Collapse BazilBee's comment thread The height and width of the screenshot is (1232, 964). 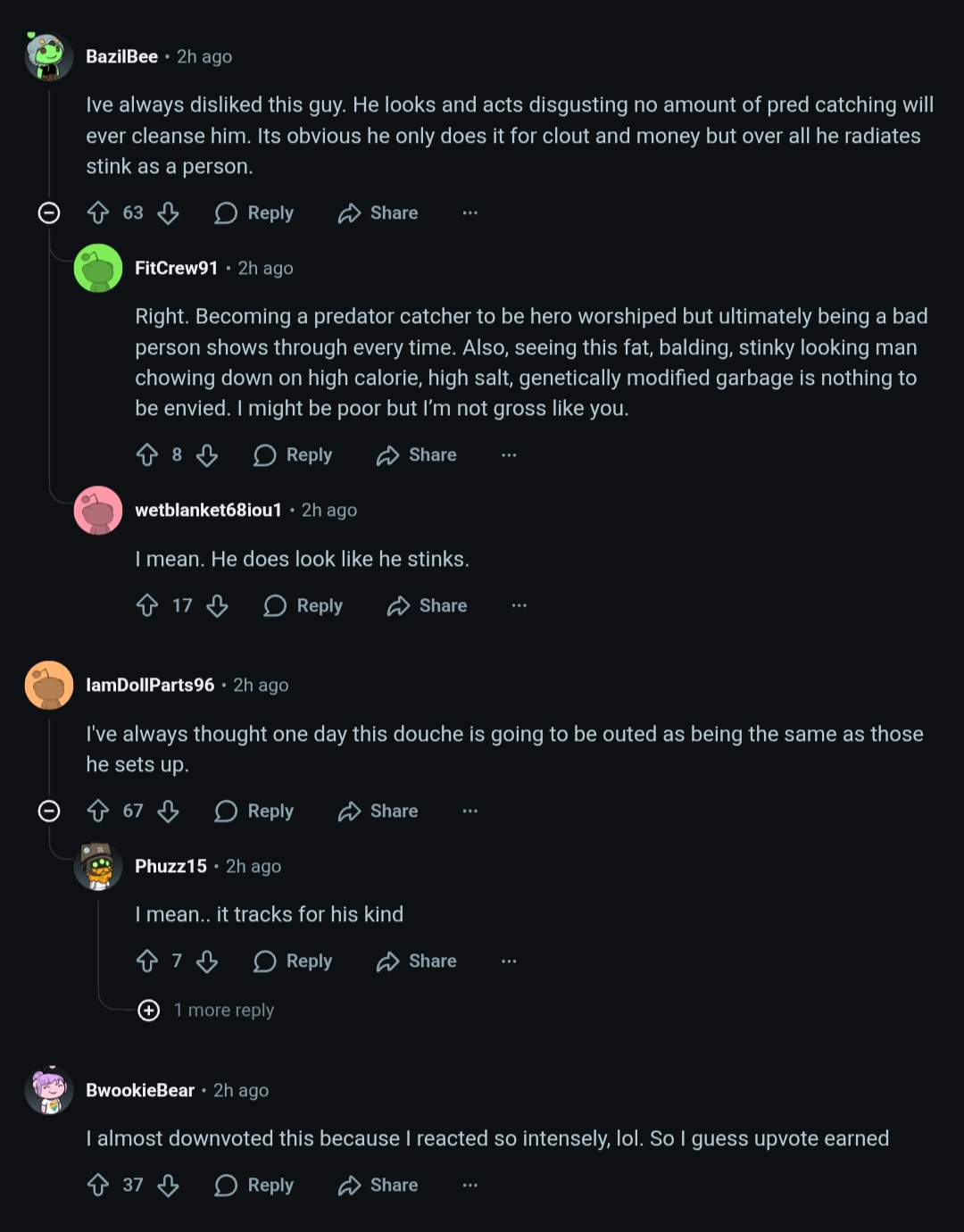49,212
